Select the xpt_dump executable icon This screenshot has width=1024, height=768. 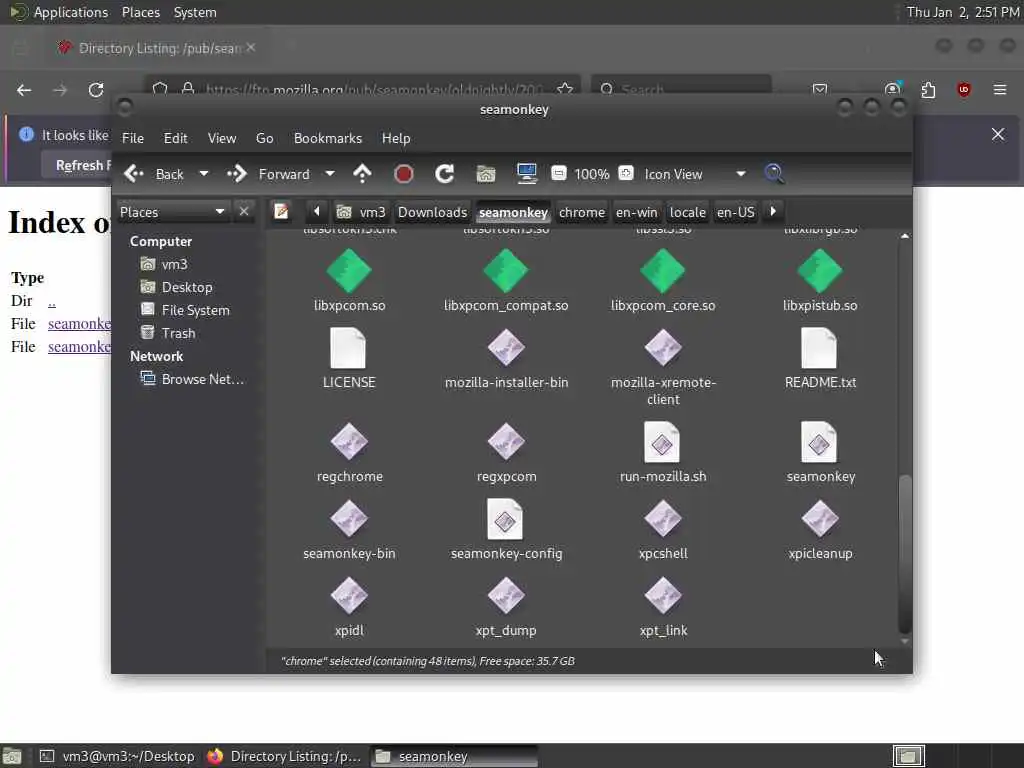pyautogui.click(x=506, y=596)
